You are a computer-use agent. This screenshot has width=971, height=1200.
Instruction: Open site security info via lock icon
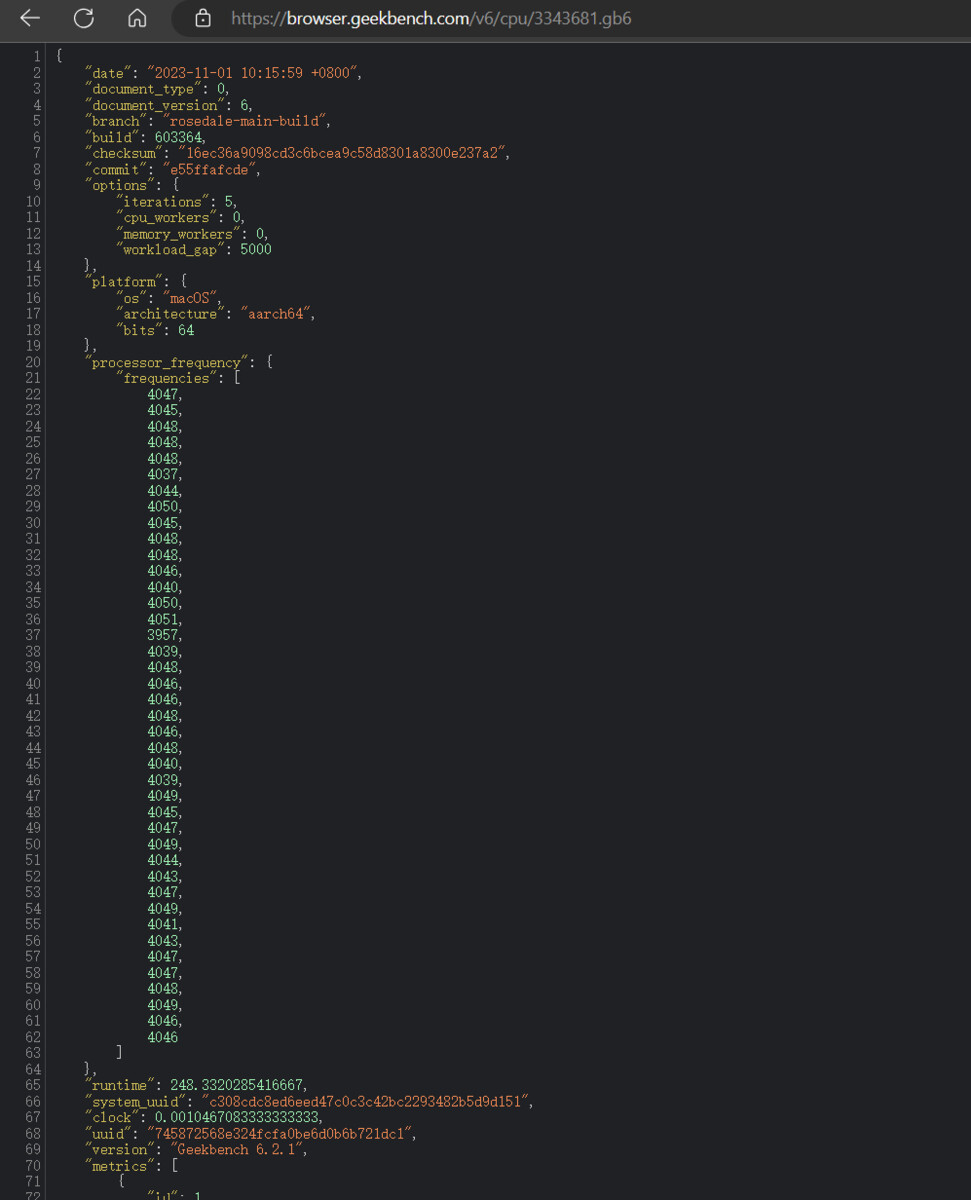point(203,18)
